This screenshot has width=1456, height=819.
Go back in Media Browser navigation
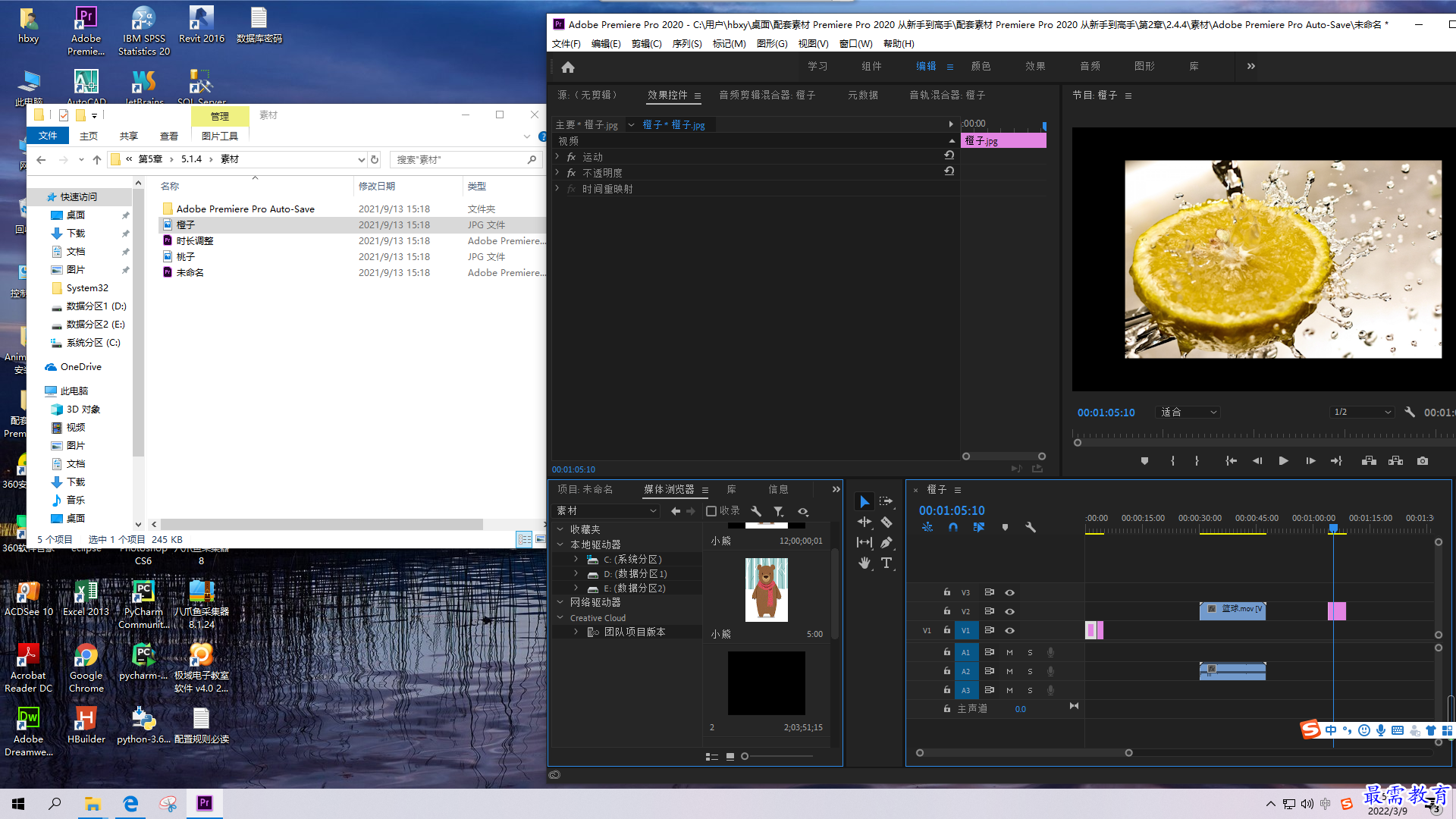click(x=675, y=511)
